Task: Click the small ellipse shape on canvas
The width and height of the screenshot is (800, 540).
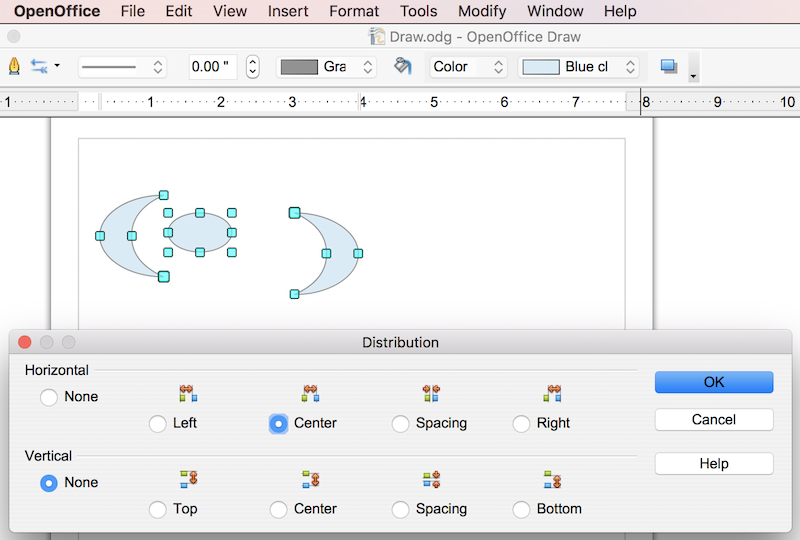Action: (x=200, y=233)
